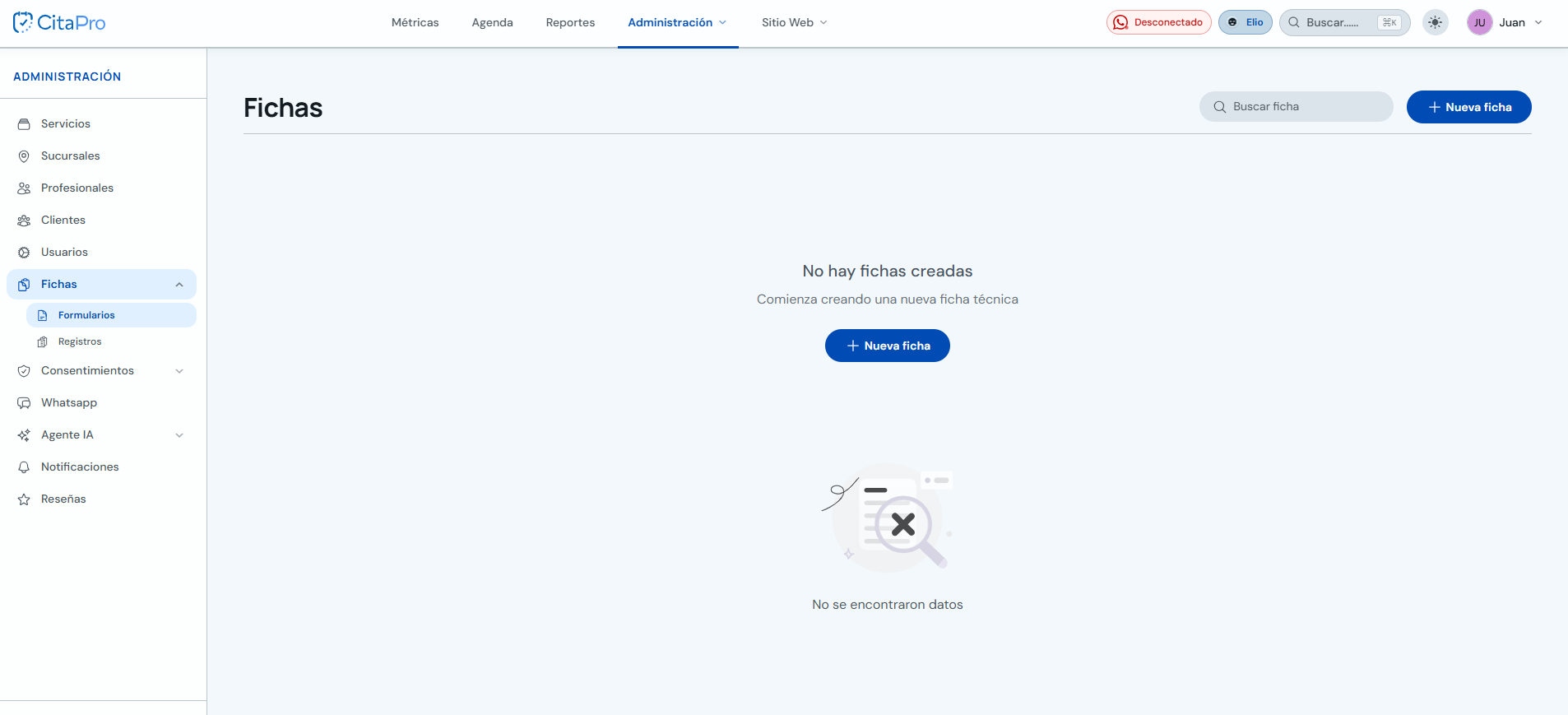The width and height of the screenshot is (1568, 715).
Task: Switch to the Reportes tab
Action: [570, 22]
